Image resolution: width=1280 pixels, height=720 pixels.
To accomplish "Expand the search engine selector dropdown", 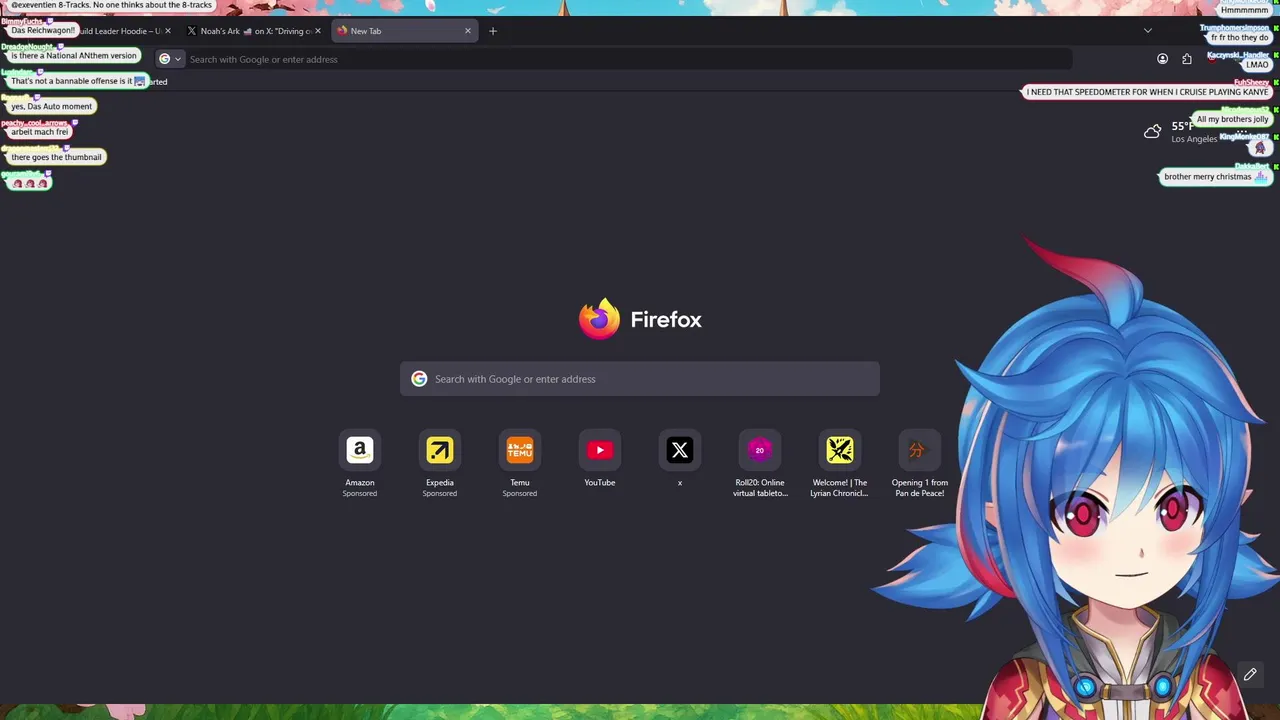I will 170,59.
